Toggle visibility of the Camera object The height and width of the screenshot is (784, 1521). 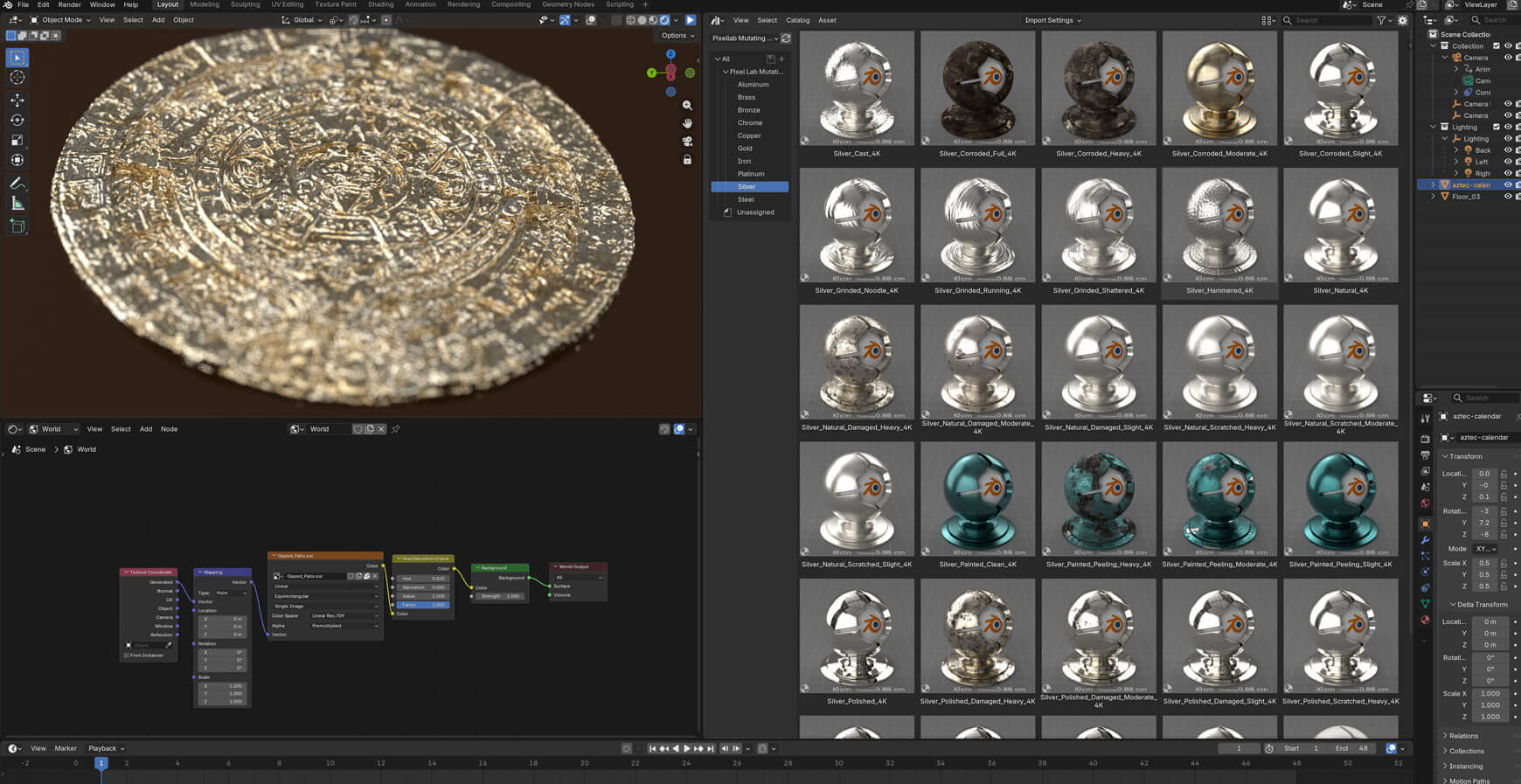pos(1508,58)
